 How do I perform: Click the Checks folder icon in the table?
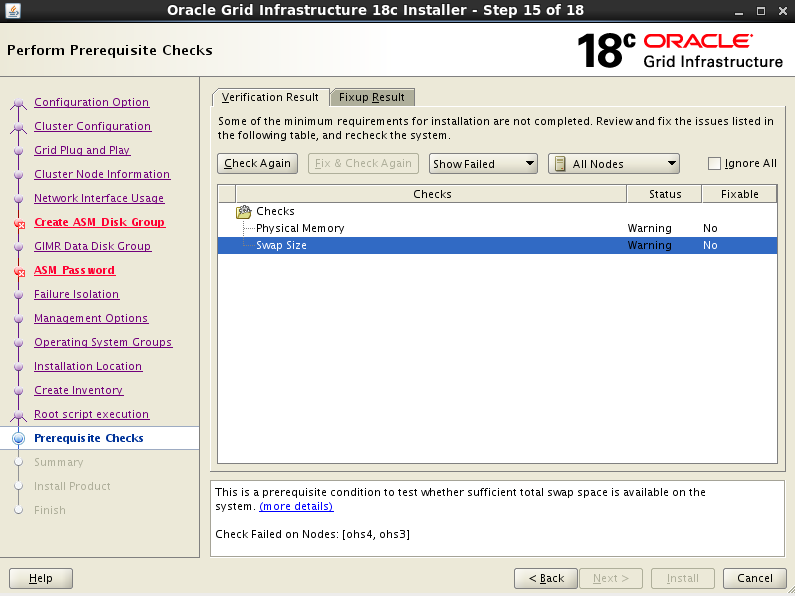244,211
